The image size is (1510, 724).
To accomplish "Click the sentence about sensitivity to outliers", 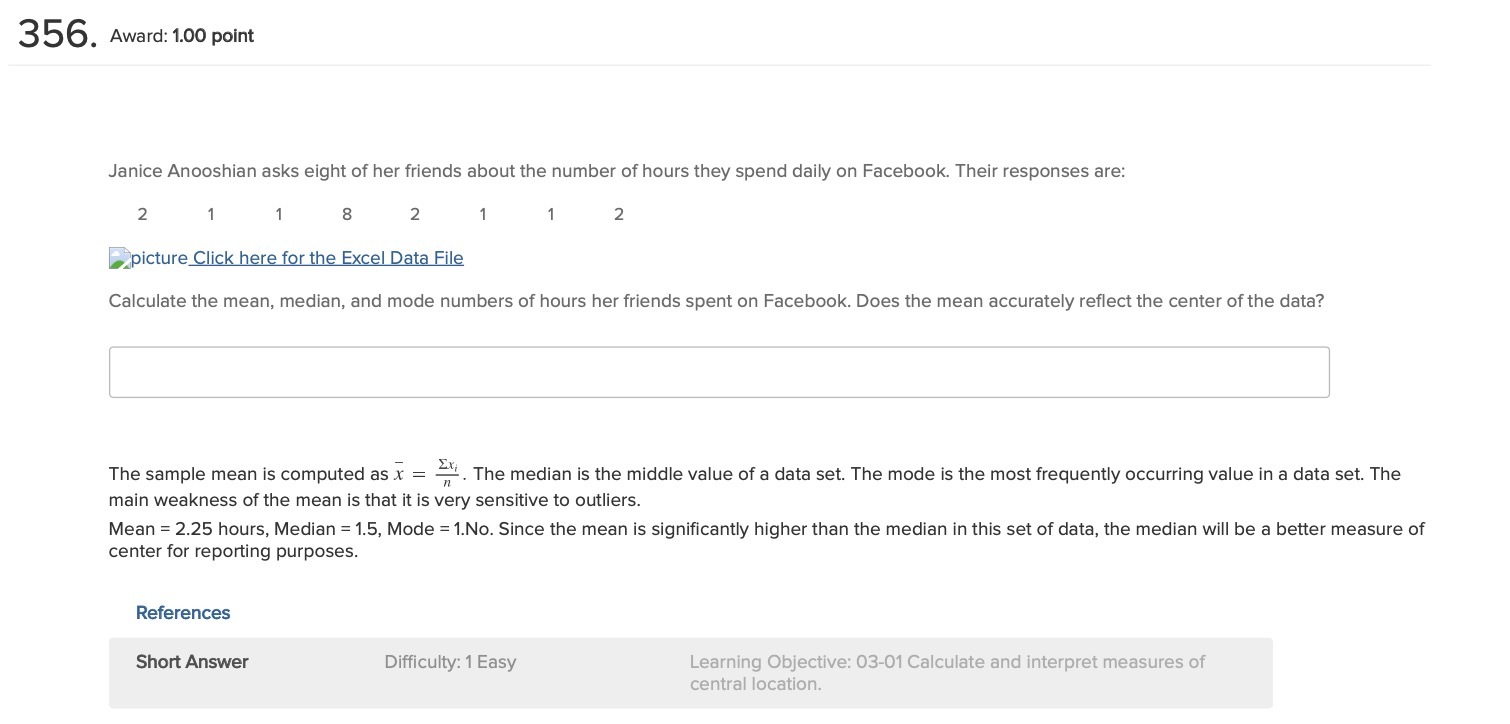I will point(375,500).
